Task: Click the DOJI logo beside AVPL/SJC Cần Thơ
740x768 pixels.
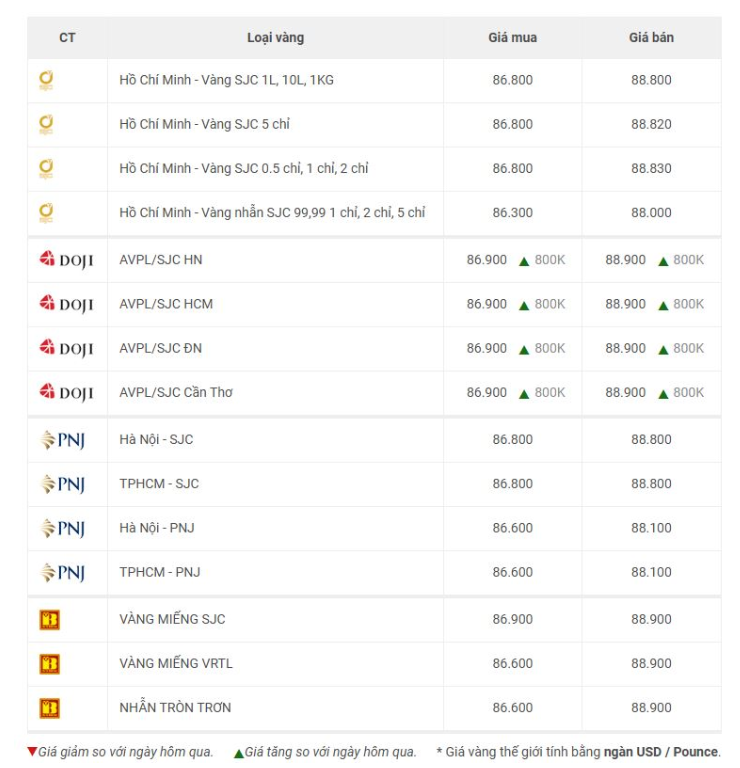Action: pyautogui.click(x=66, y=392)
